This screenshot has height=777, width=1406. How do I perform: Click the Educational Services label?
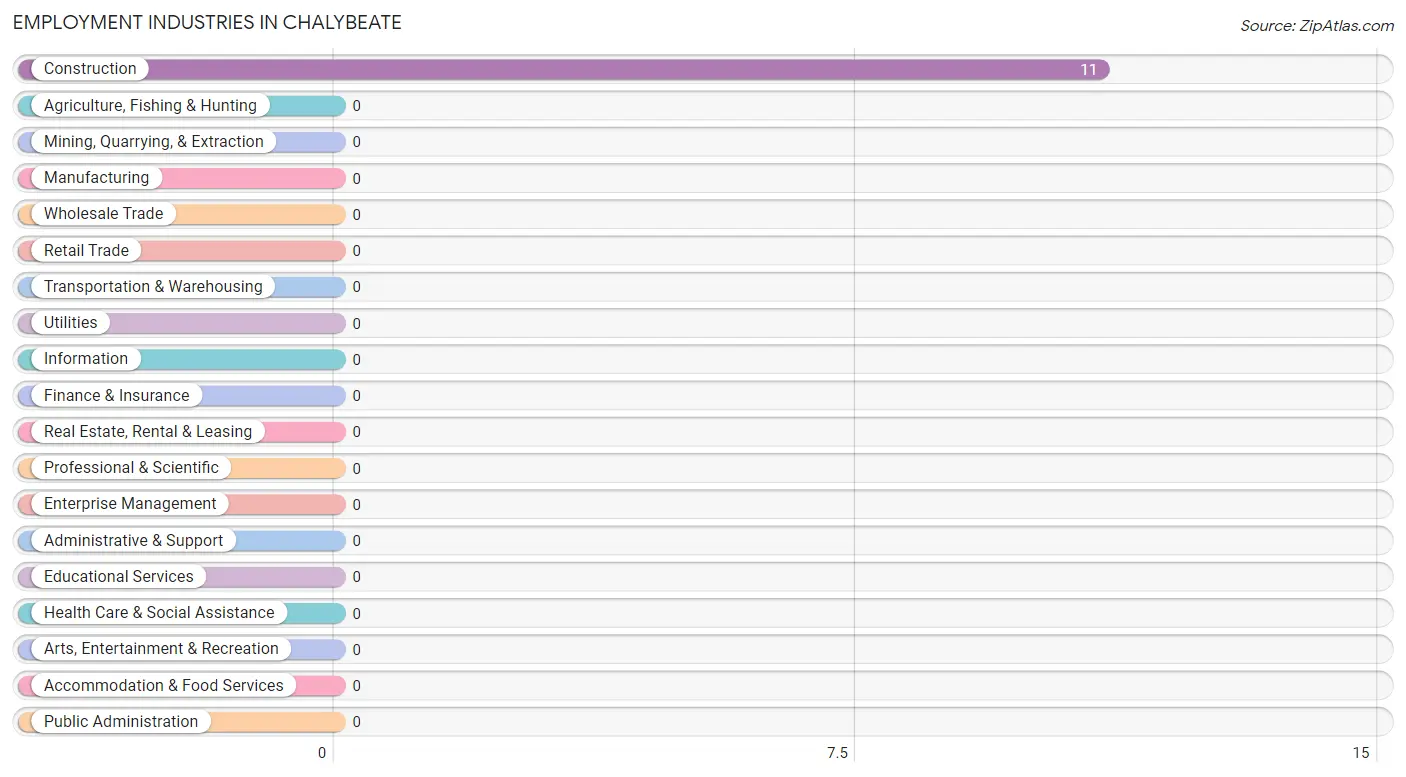pyautogui.click(x=119, y=576)
